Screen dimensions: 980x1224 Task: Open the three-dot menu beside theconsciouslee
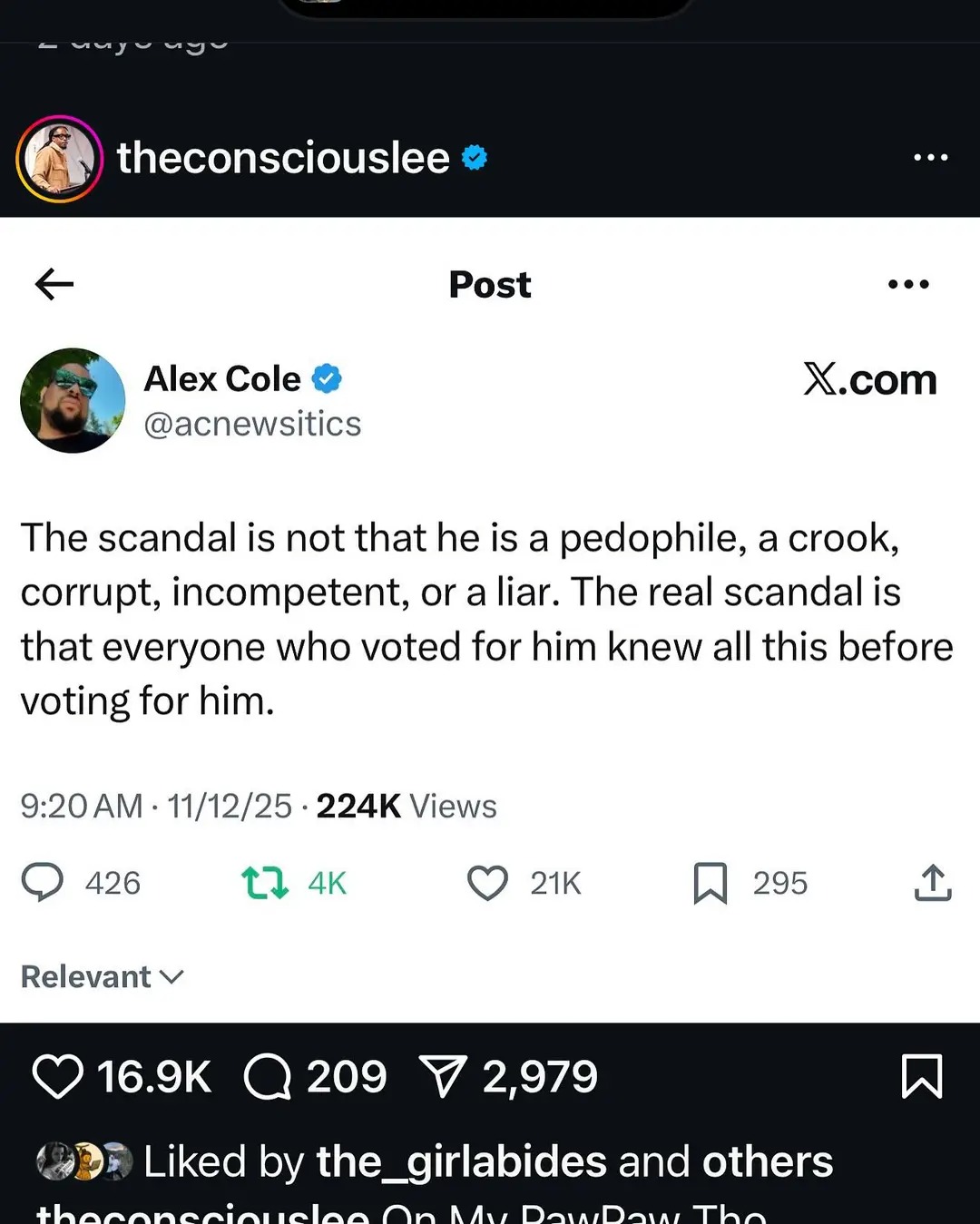tap(931, 158)
